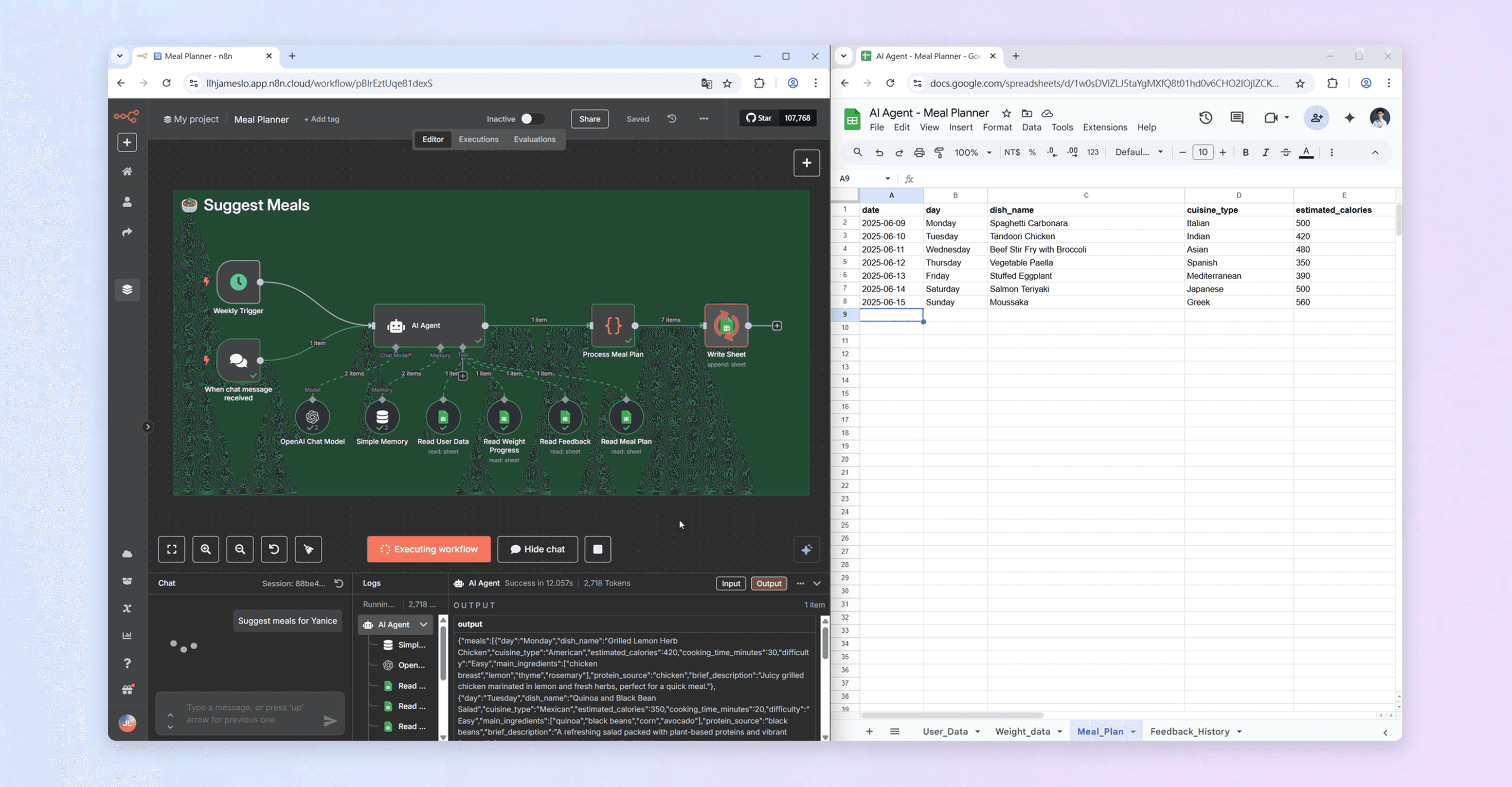Stop the workflow execution
Viewport: 1512px width, 787px height.
[598, 549]
